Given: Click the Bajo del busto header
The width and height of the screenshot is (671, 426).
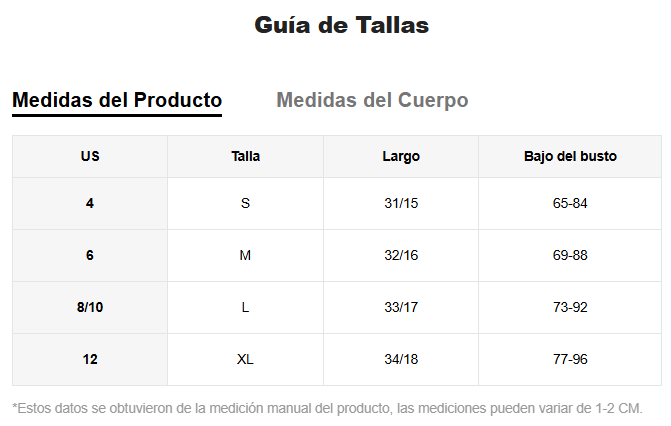Looking at the screenshot, I should [x=570, y=156].
